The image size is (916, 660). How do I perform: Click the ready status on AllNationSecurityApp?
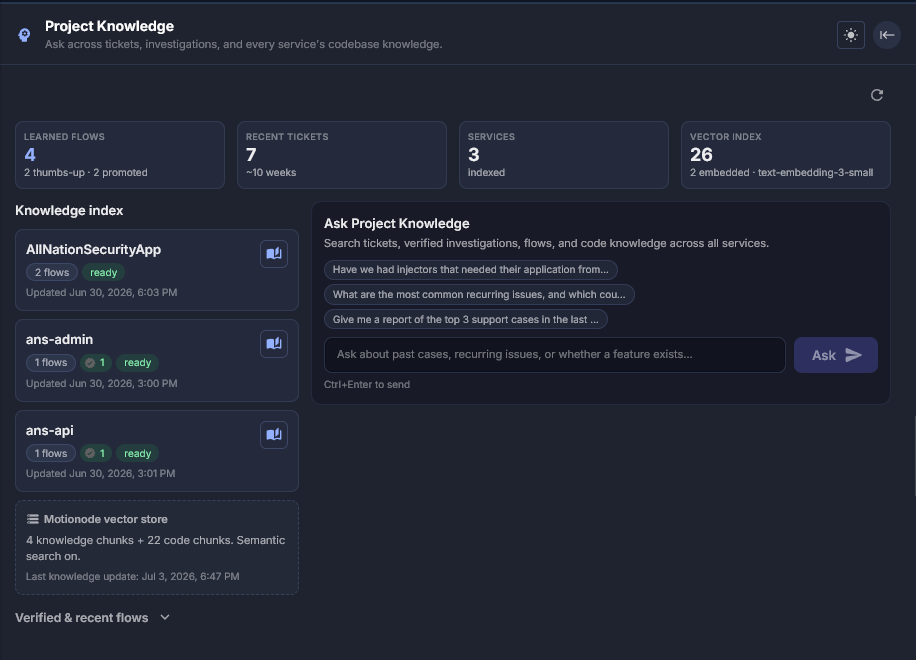[103, 272]
